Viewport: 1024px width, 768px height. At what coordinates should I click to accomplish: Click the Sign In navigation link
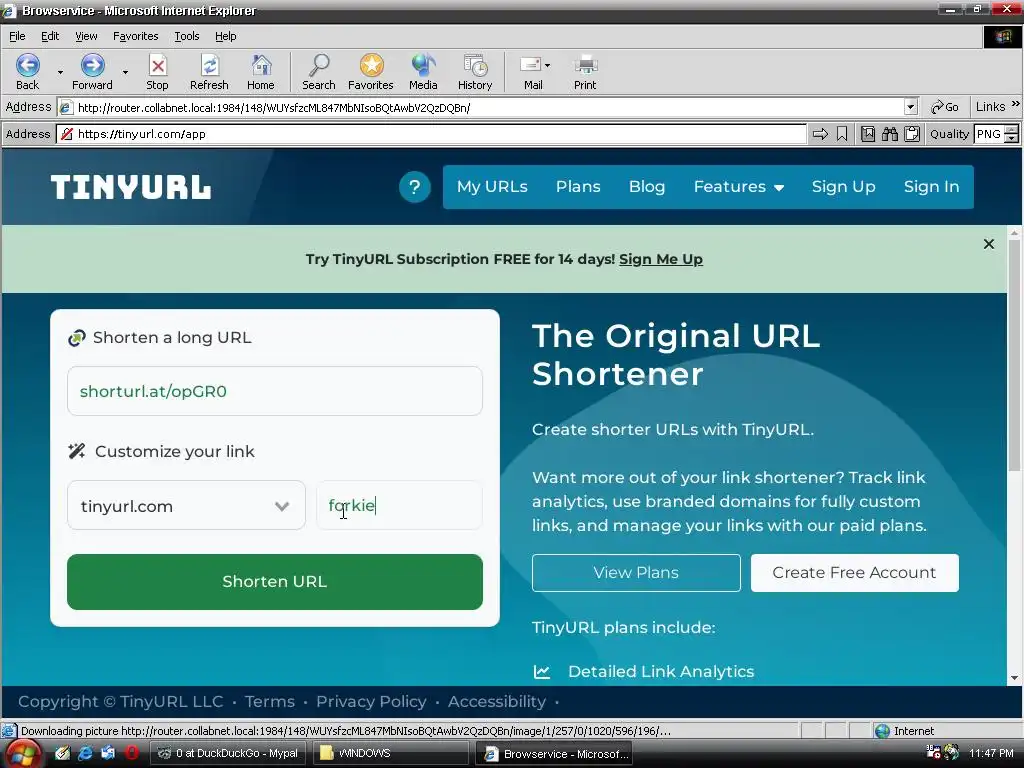(931, 187)
